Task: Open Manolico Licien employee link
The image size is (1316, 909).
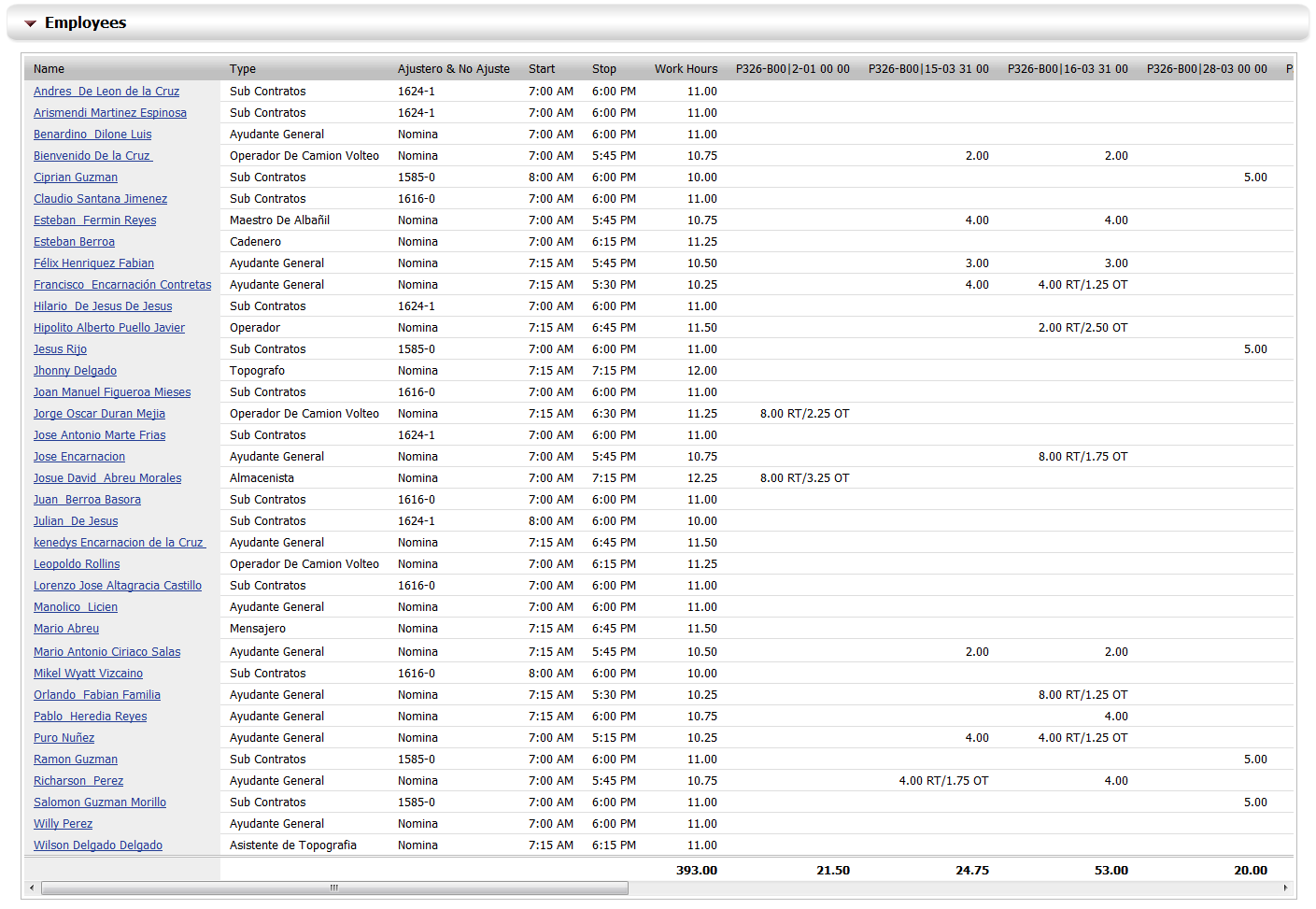Action: point(76,607)
